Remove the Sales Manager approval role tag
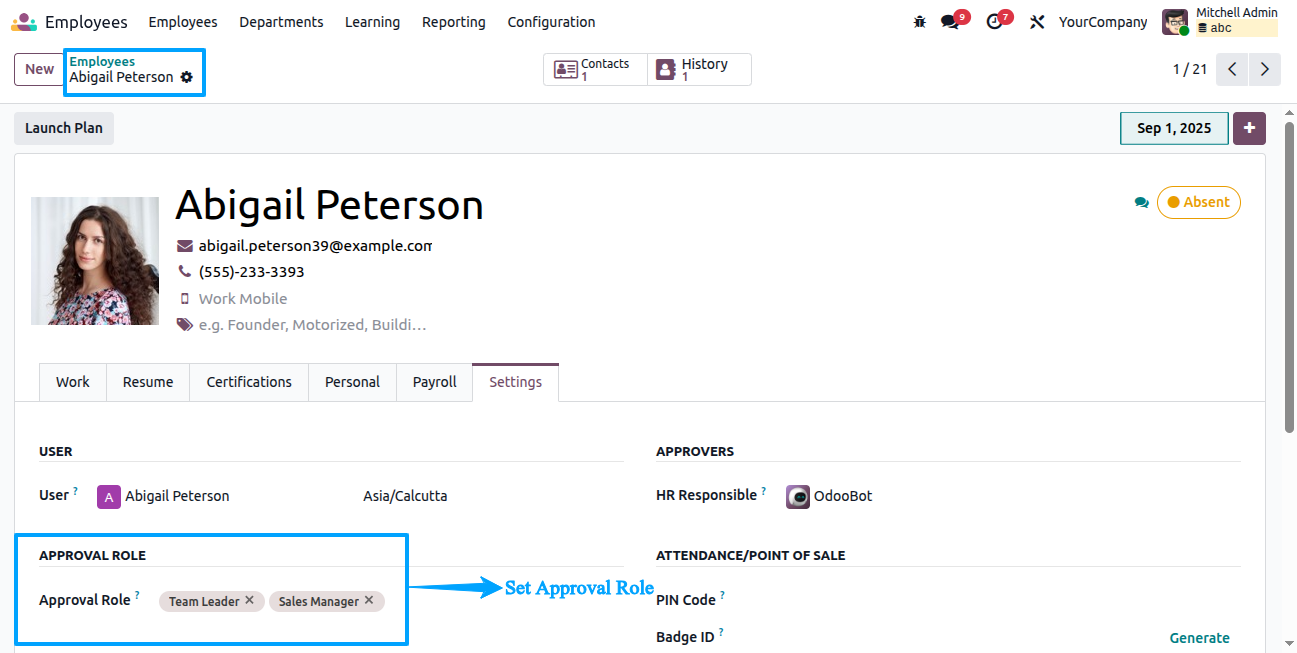Image resolution: width=1297 pixels, height=653 pixels. 369,600
